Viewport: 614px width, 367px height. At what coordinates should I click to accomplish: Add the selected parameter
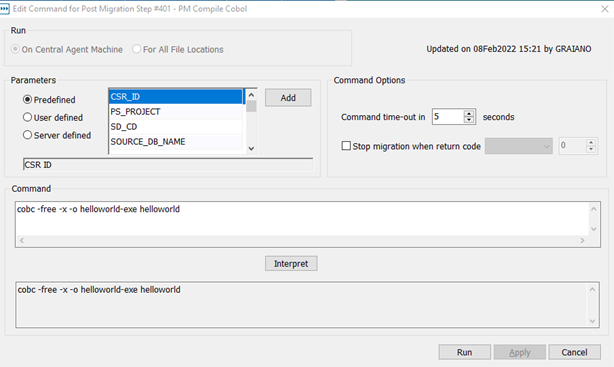tap(288, 98)
